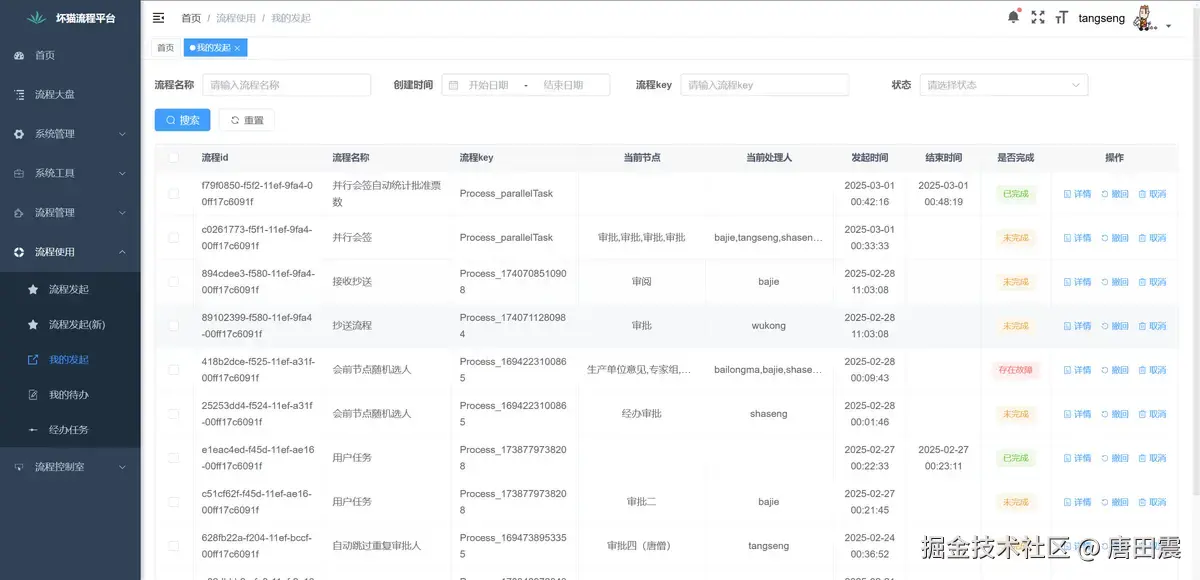Click 撤回 for the 审批二 row
Screen dimensions: 1200x580
click(1115, 502)
